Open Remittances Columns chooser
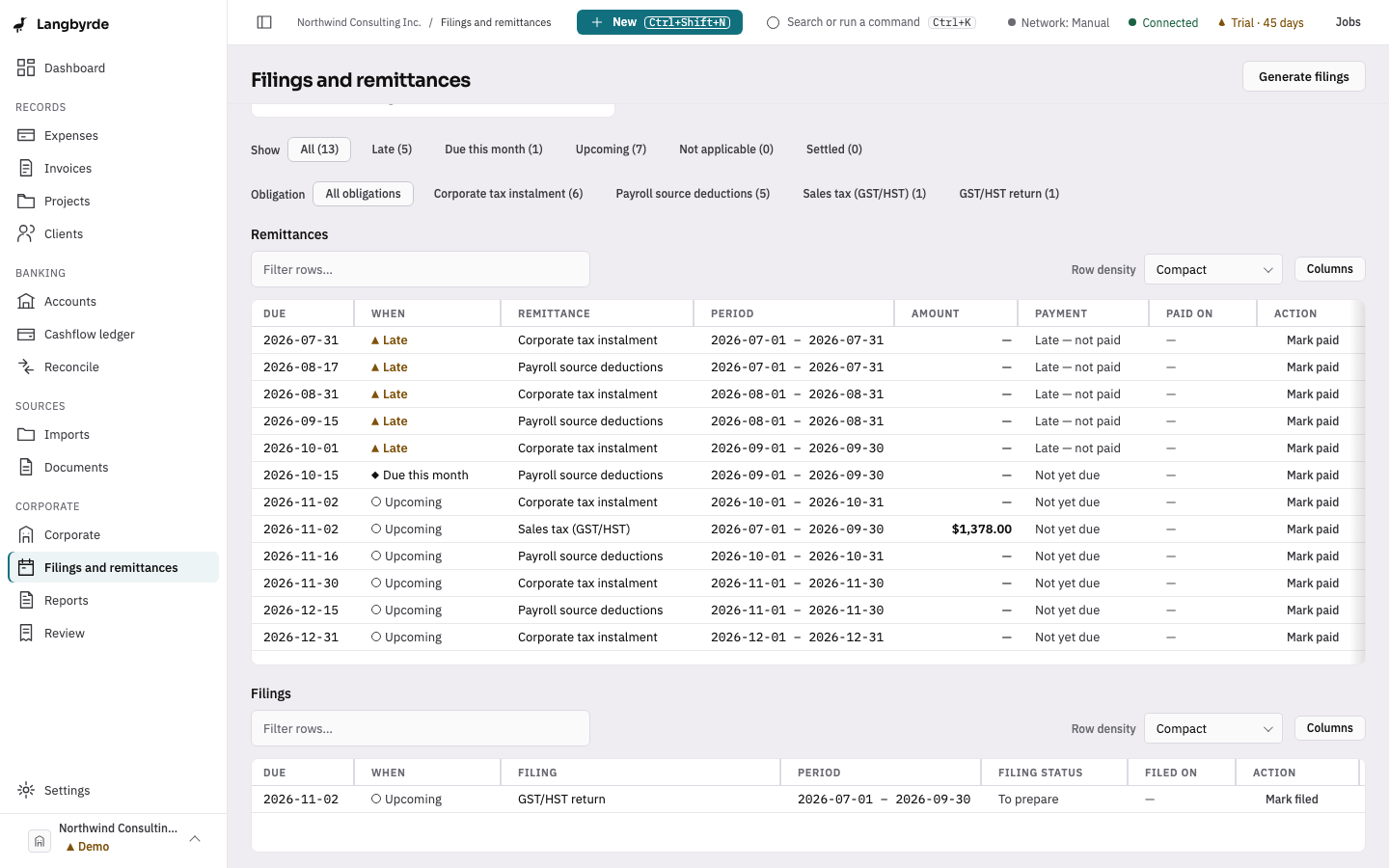Image resolution: width=1389 pixels, height=868 pixels. (1329, 269)
